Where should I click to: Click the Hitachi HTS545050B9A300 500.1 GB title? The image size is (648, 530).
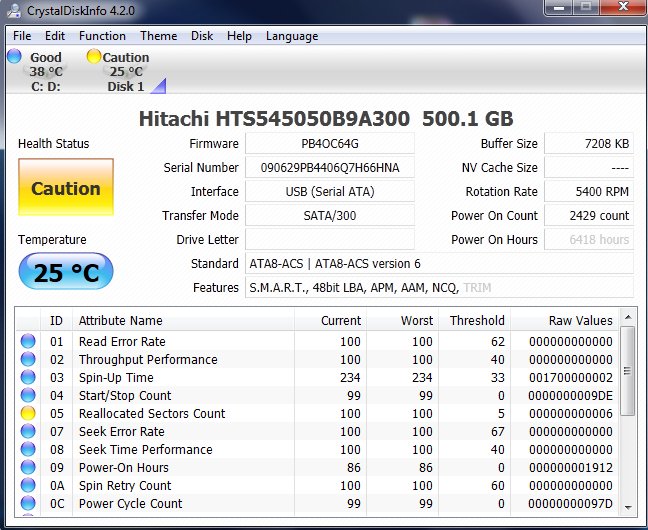click(326, 119)
